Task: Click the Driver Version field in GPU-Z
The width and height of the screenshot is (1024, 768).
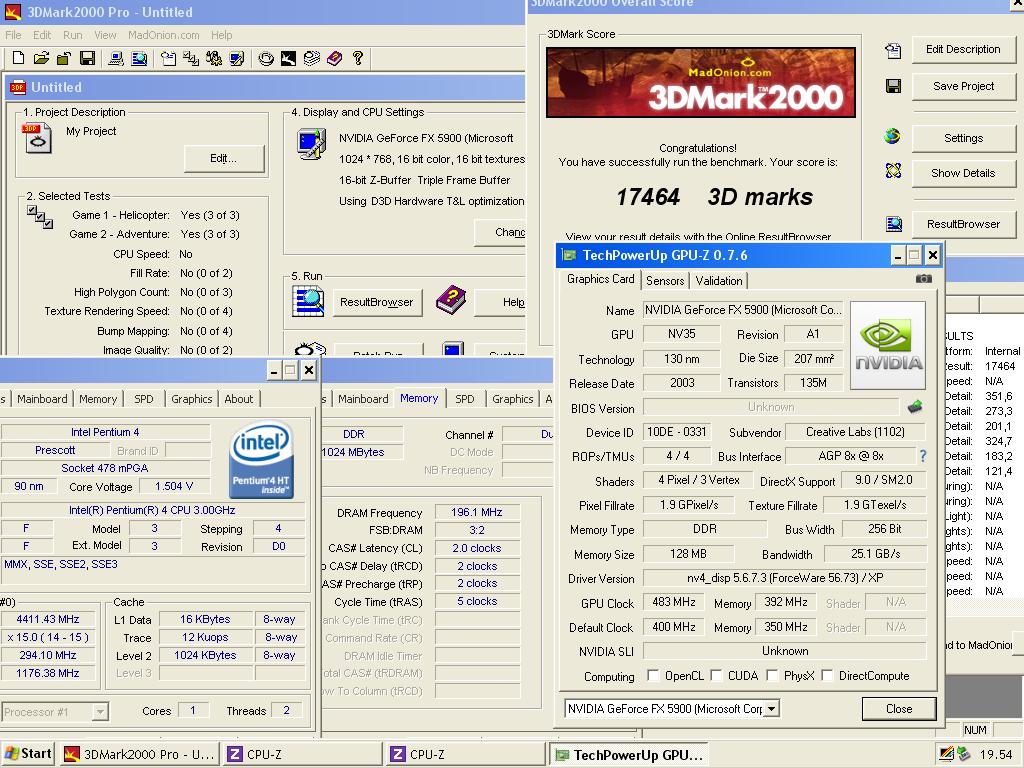Action: [784, 578]
